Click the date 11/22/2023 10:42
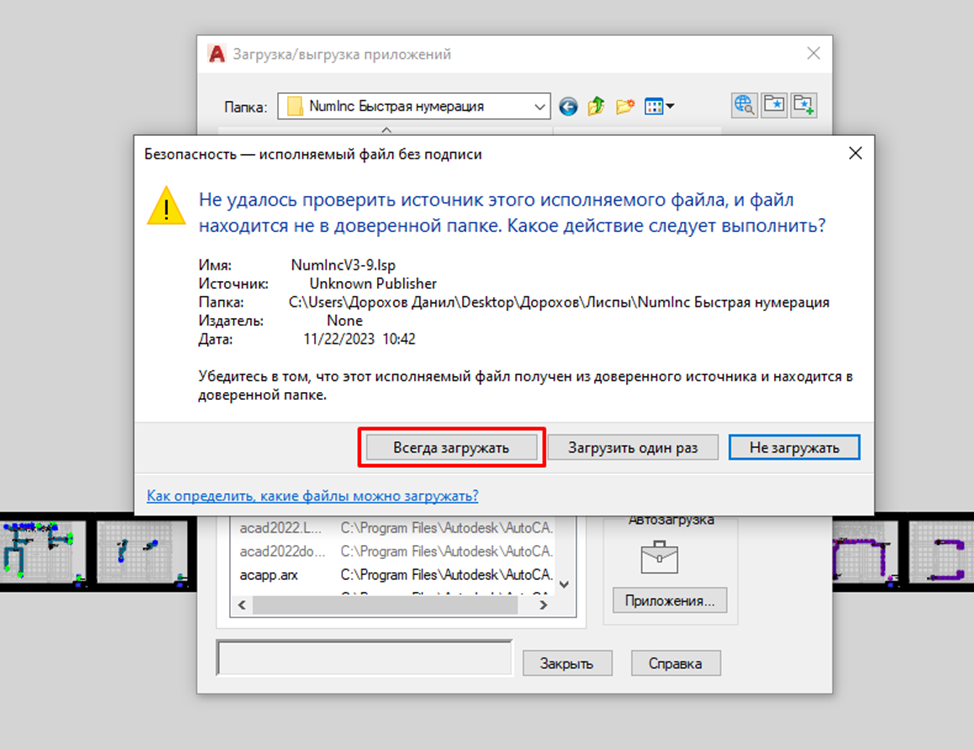 click(x=359, y=339)
